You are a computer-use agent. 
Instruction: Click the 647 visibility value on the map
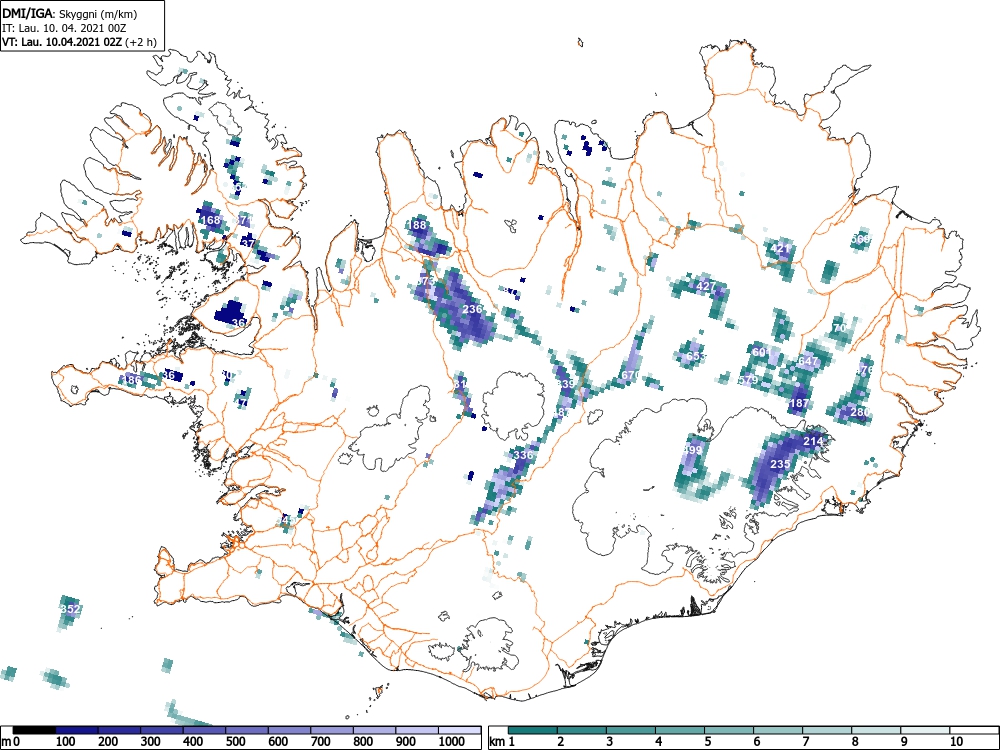coord(807,361)
